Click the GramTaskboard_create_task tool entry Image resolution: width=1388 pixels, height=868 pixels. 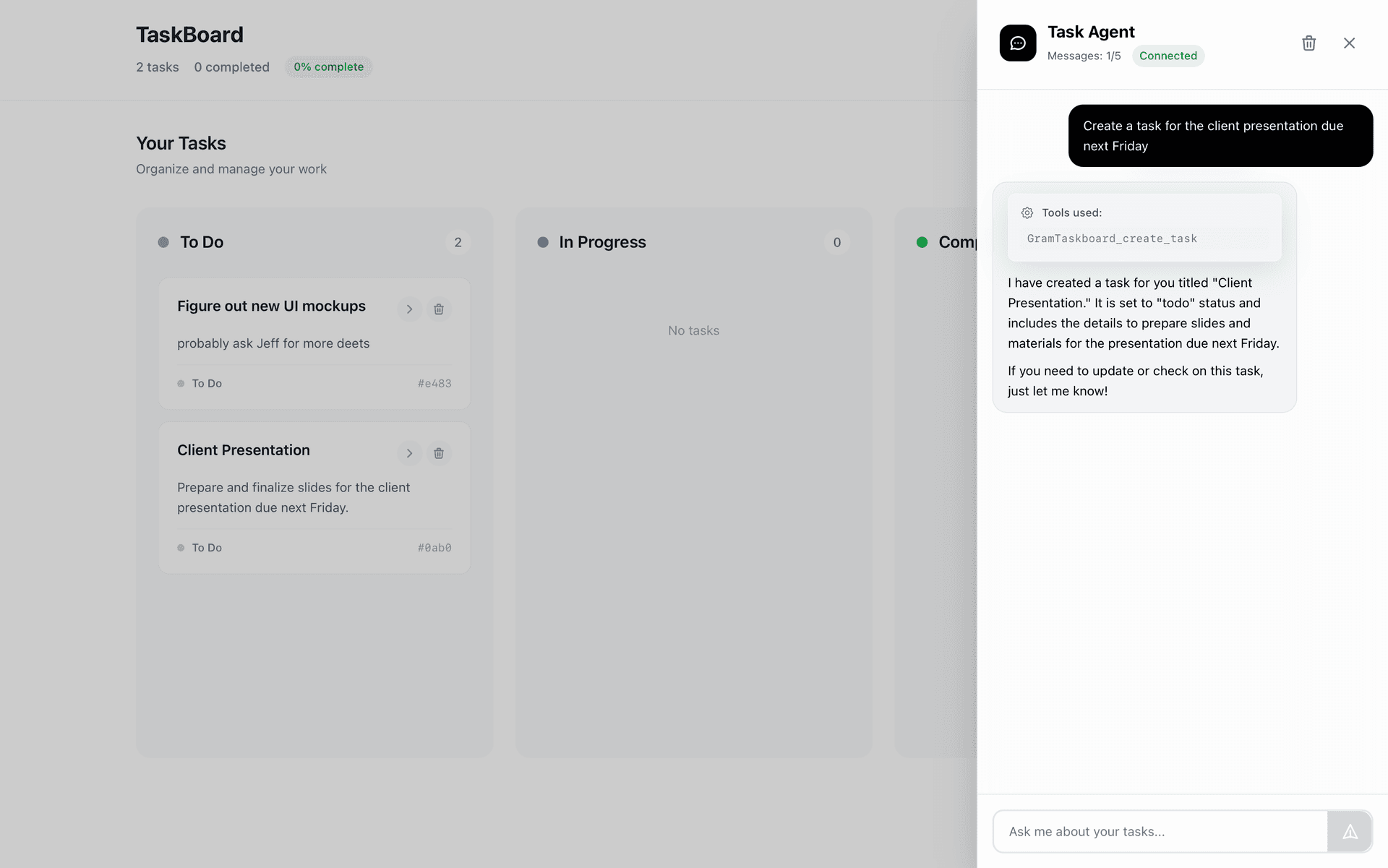click(x=1111, y=239)
